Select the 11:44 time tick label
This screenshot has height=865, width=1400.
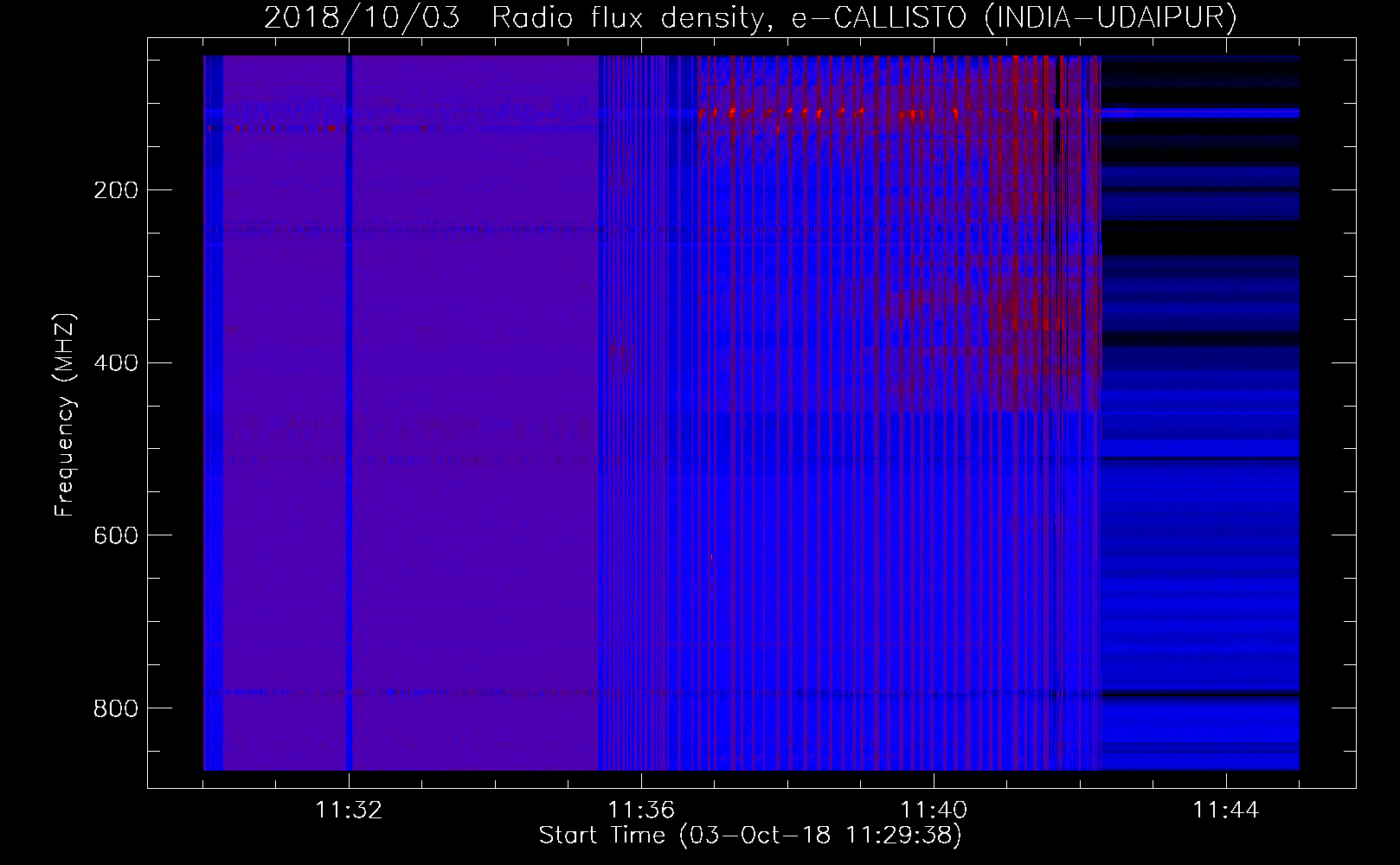[1226, 810]
